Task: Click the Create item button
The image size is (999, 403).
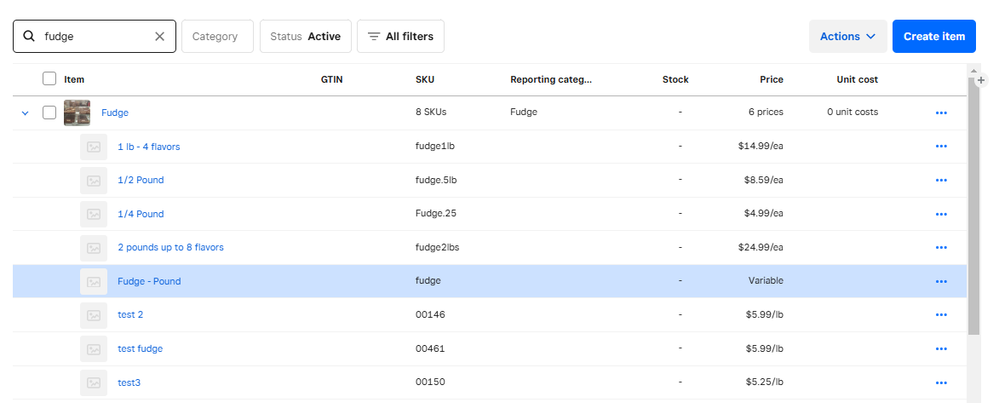Action: tap(933, 36)
